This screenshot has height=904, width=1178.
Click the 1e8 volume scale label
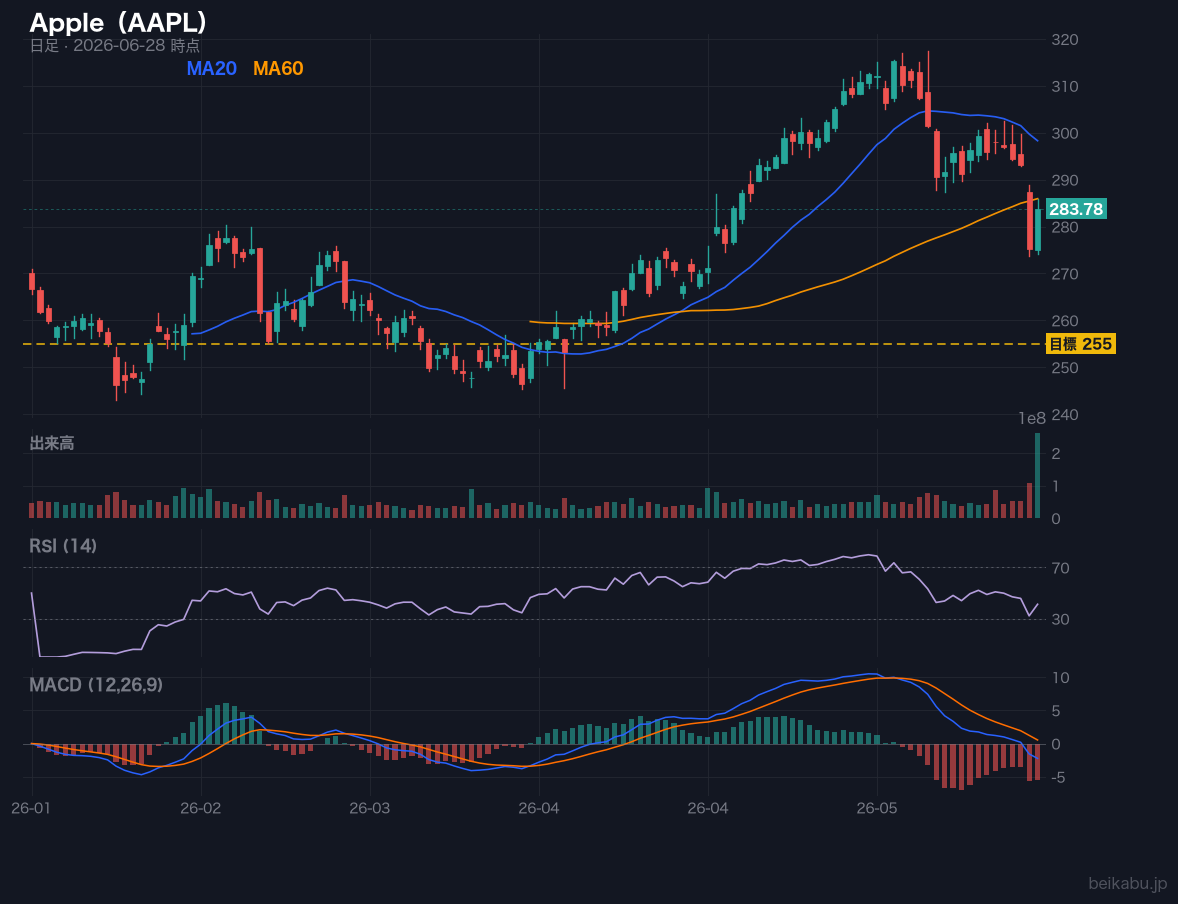[x=1032, y=419]
